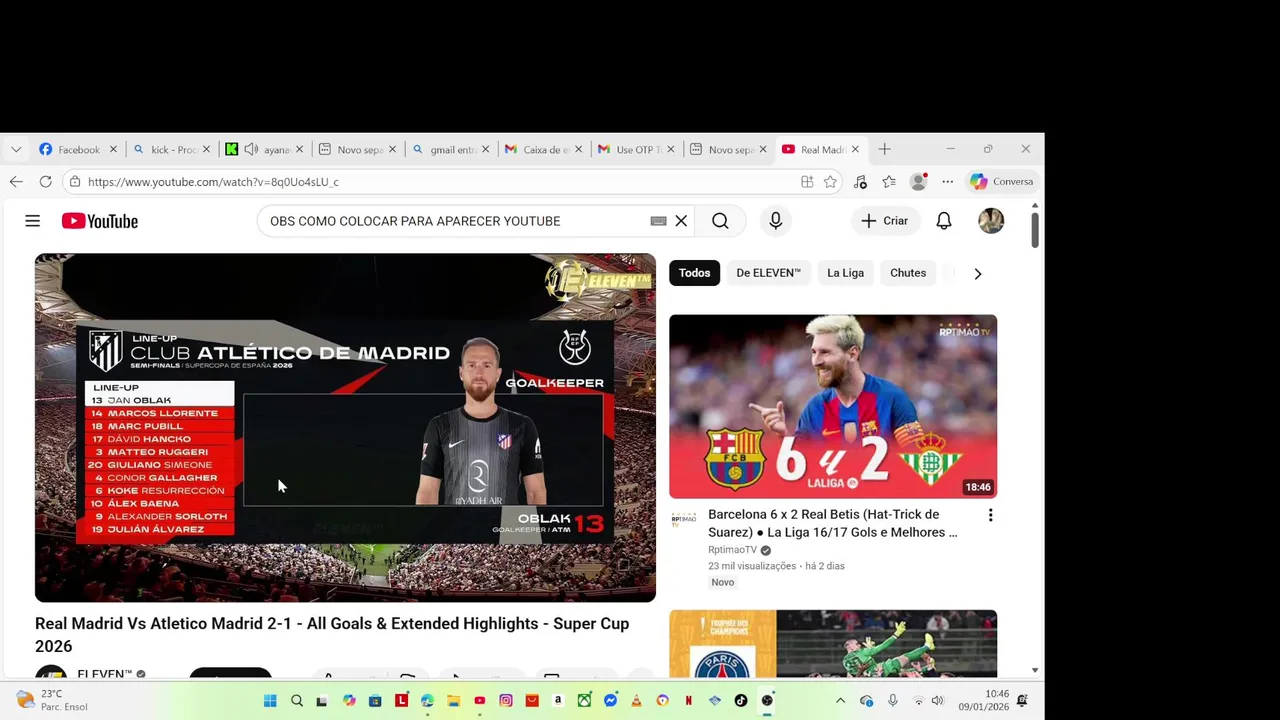Open the Edge favorites list icon

[x=889, y=182]
